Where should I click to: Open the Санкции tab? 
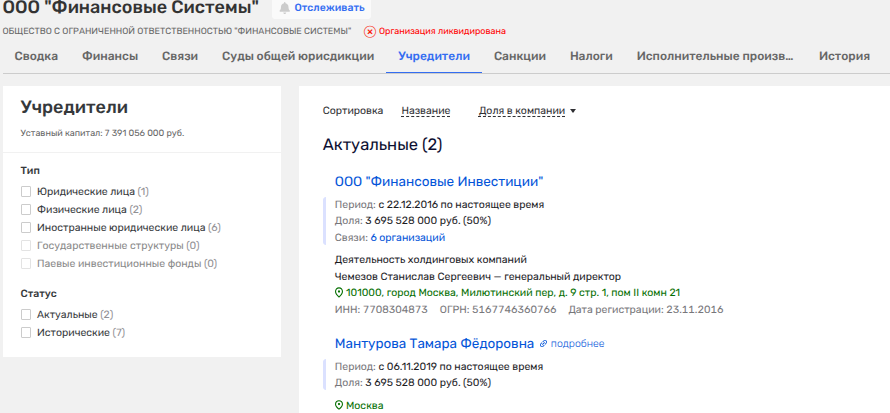[x=520, y=57]
